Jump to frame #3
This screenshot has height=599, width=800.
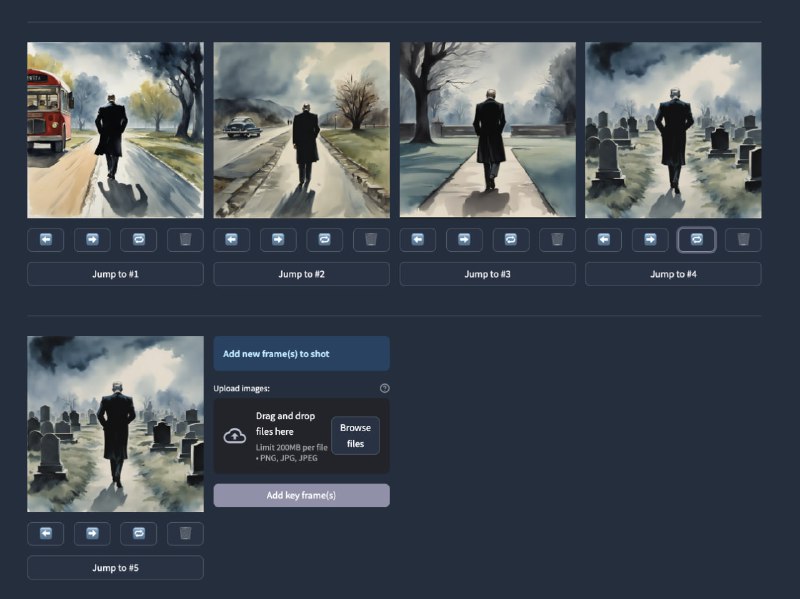[487, 273]
